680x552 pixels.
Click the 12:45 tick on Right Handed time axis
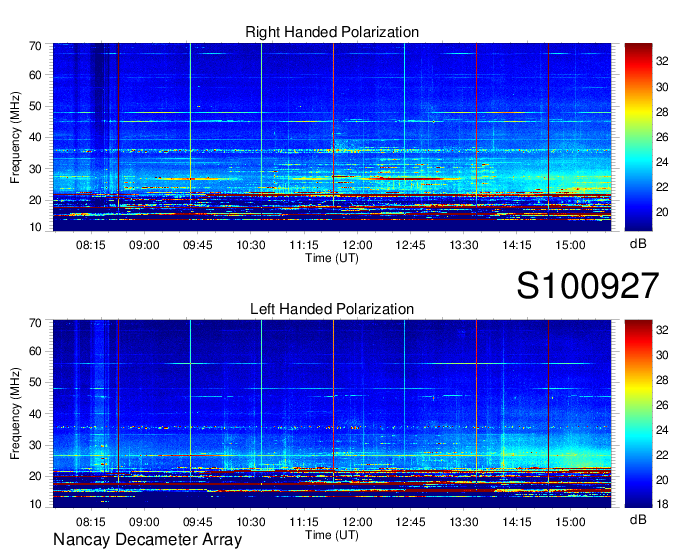410,245
